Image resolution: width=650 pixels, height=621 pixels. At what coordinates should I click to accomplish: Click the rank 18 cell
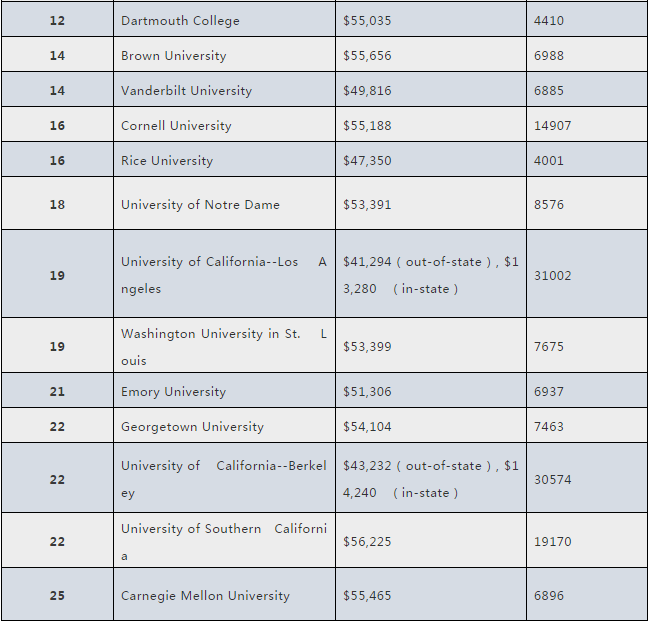57,205
